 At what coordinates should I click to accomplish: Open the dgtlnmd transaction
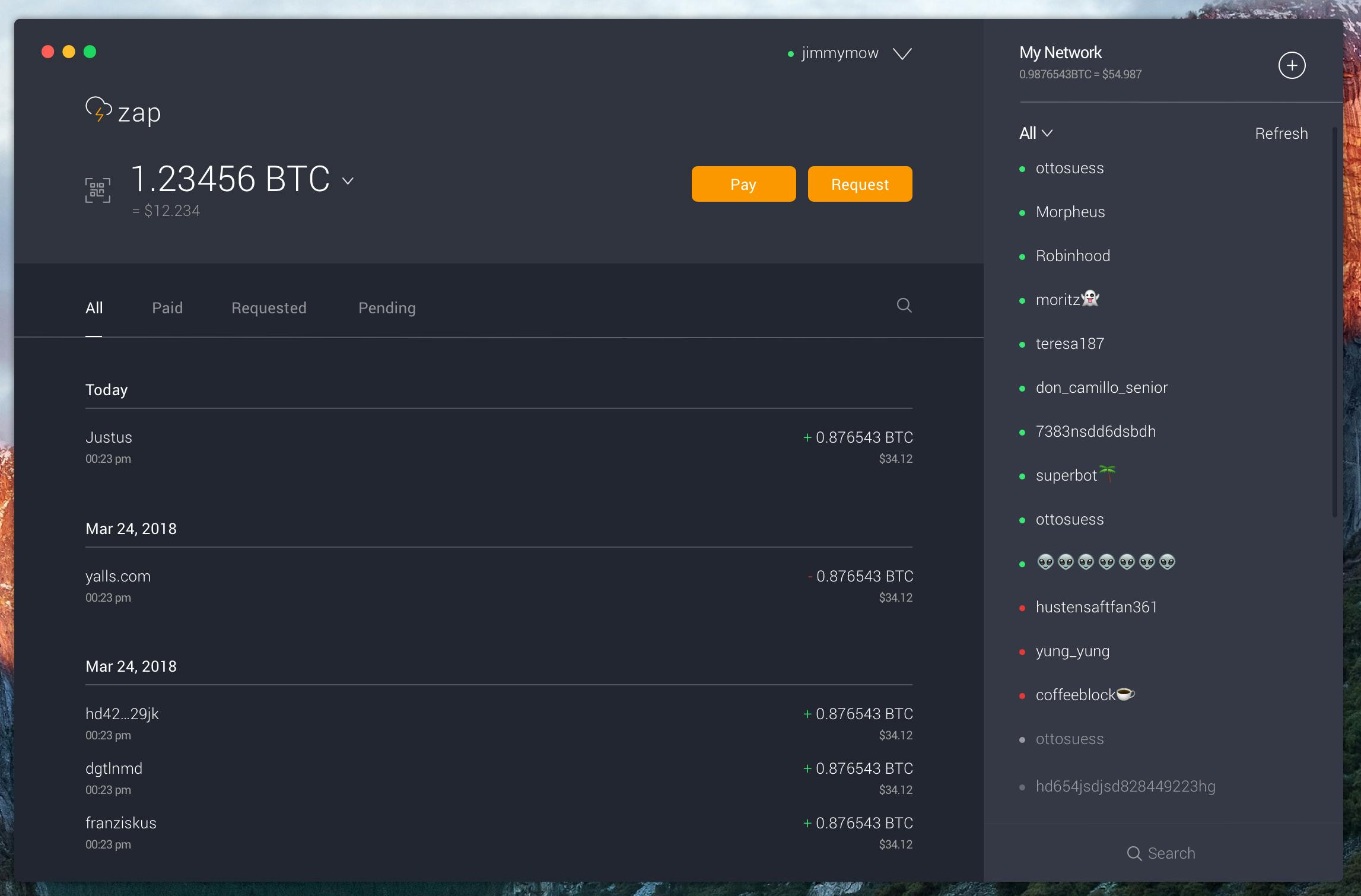(498, 778)
